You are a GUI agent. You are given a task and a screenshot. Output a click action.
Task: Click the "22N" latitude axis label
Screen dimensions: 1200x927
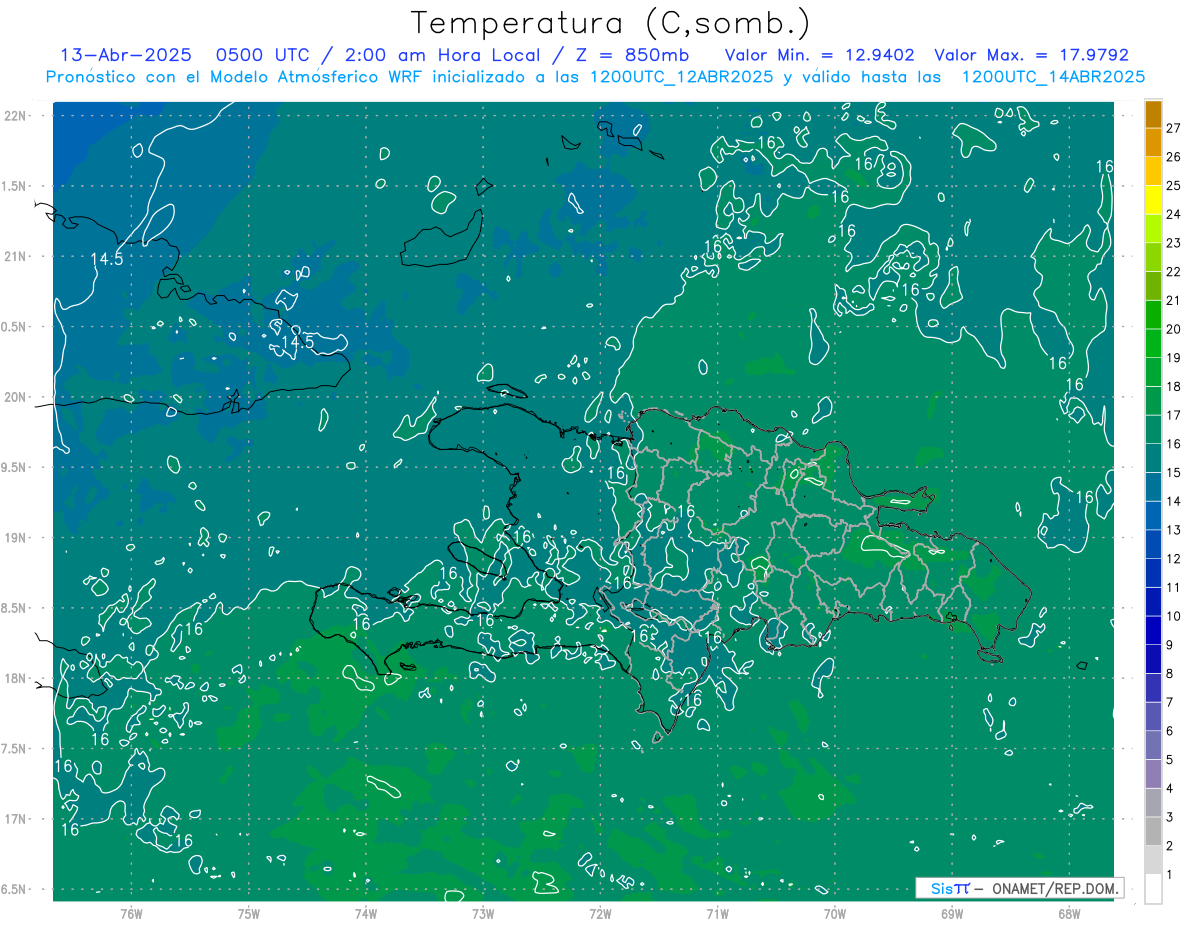[x=14, y=116]
